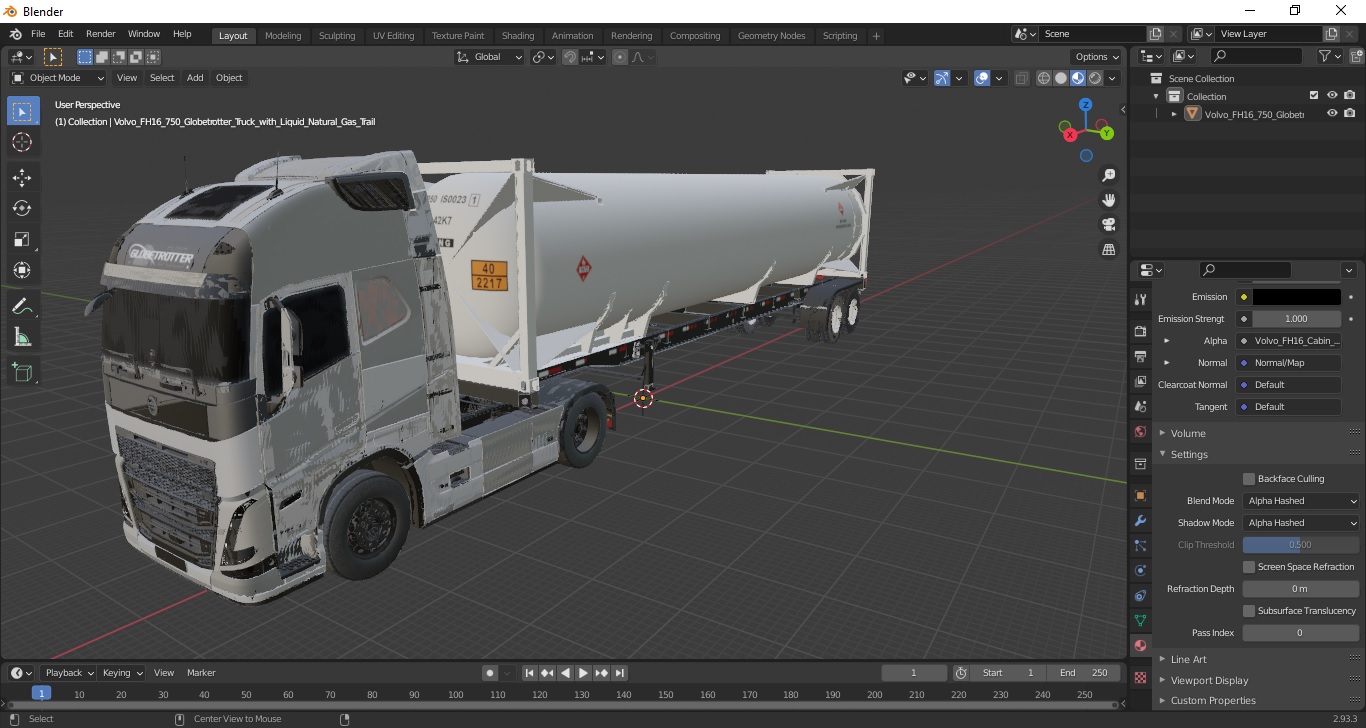Open Physics properties tab
This screenshot has height=728, width=1366.
1140,571
